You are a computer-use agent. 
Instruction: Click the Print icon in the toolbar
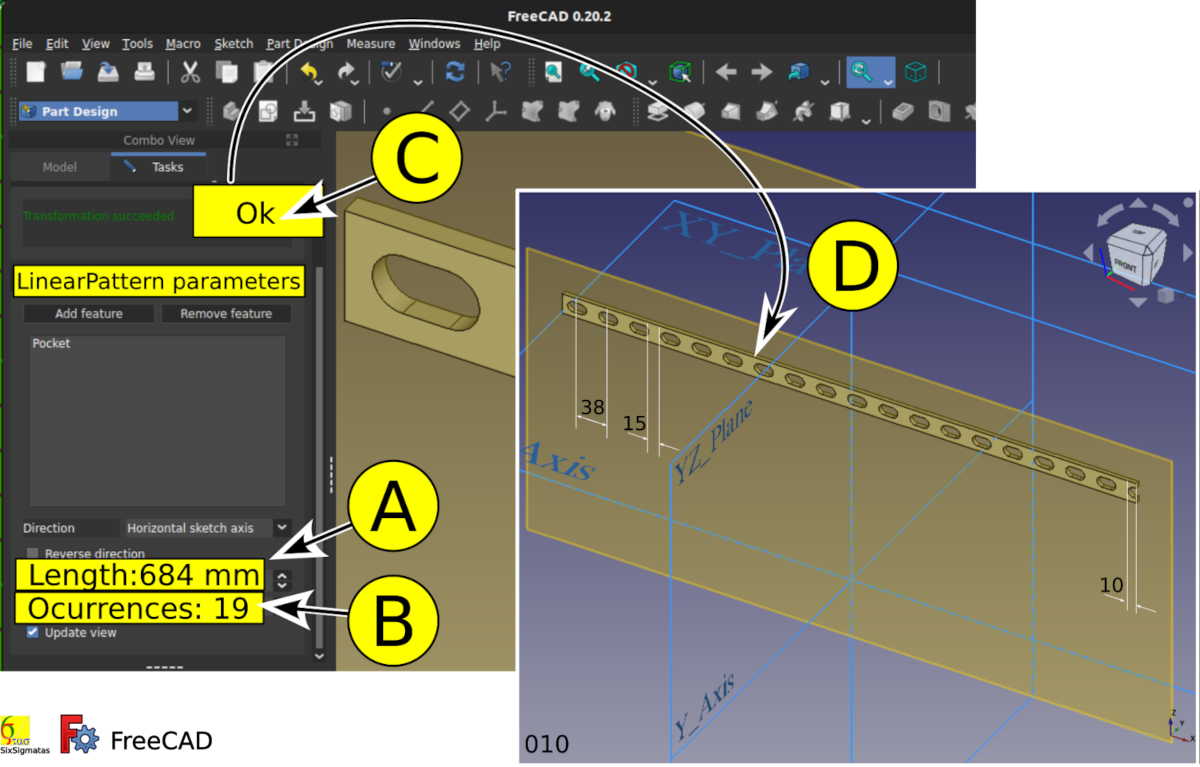click(144, 72)
